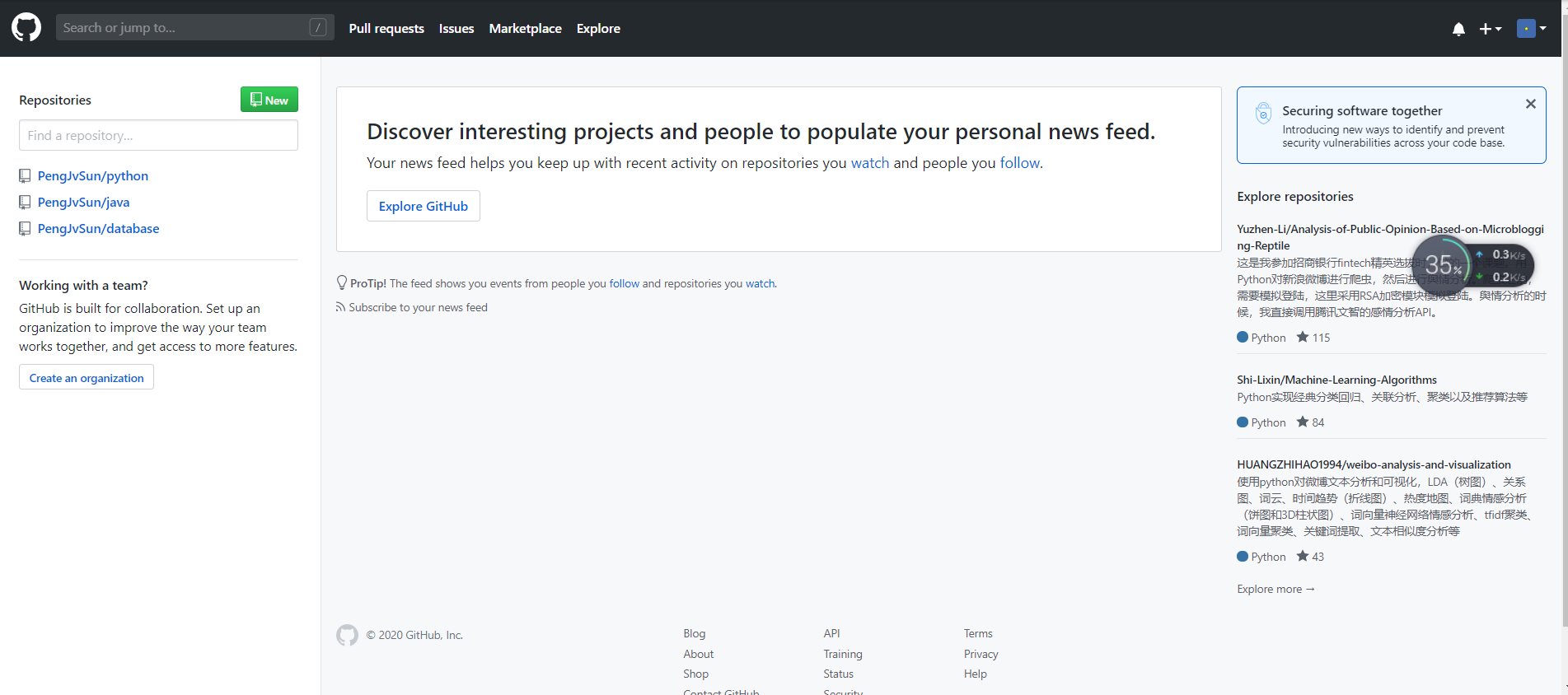1568x695 pixels.
Task: Open Issues in the header
Action: 456,29
